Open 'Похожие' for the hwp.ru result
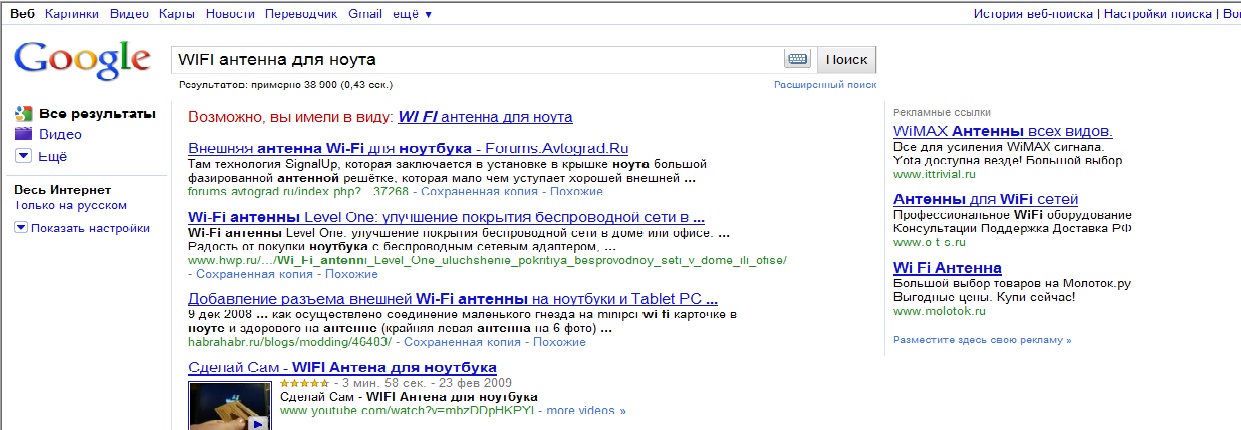 point(351,274)
